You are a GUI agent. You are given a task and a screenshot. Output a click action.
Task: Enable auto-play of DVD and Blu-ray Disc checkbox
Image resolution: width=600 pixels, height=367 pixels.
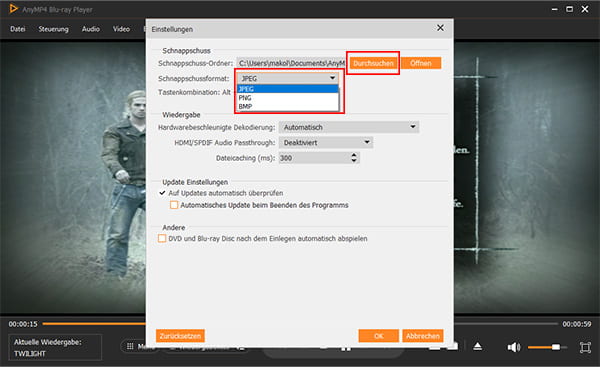coord(162,238)
